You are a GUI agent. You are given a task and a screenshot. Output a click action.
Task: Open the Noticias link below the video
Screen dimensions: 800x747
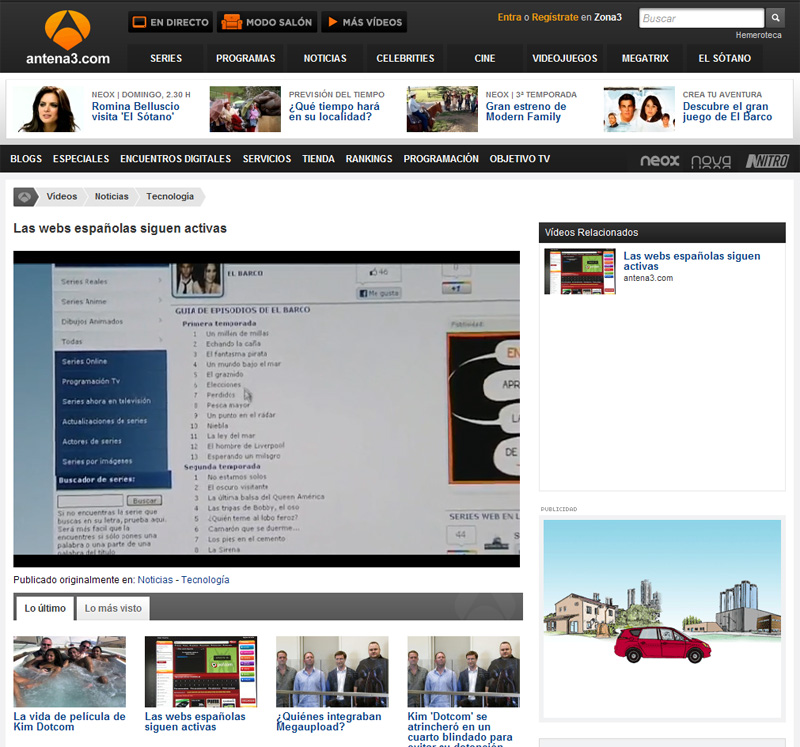155,580
